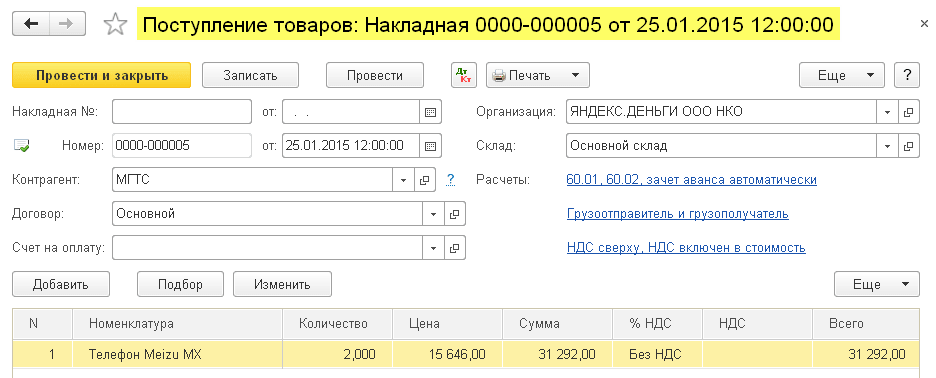Expand the Контрагент dropdown list
The image size is (936, 378).
tap(403, 180)
